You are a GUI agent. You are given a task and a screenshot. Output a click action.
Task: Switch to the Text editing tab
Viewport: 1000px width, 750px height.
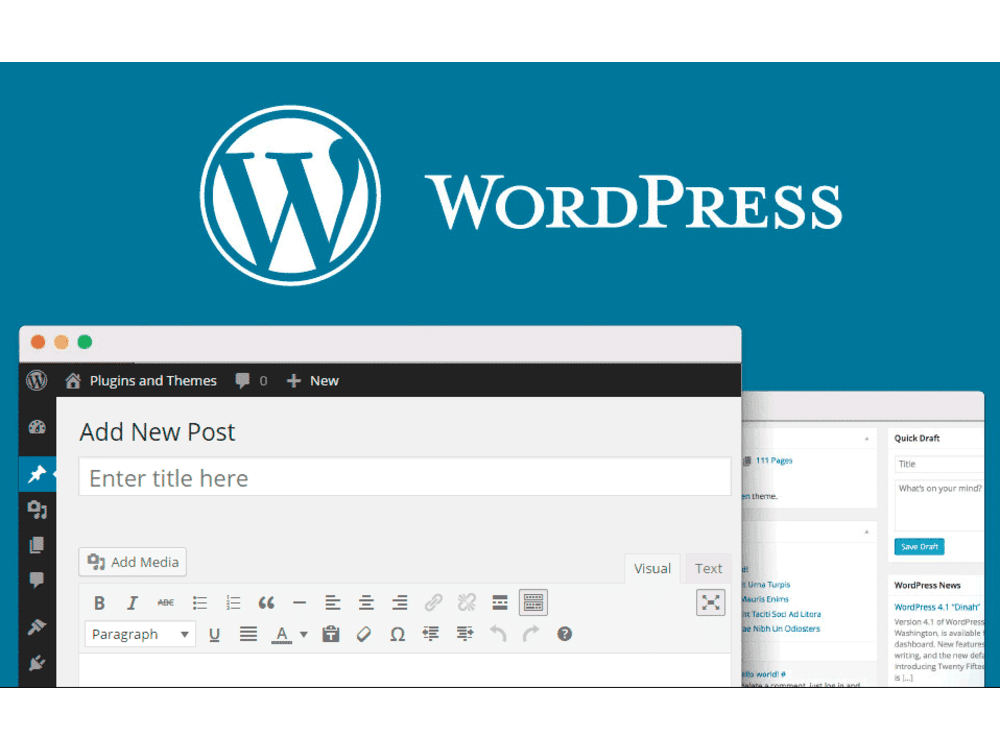click(x=708, y=568)
